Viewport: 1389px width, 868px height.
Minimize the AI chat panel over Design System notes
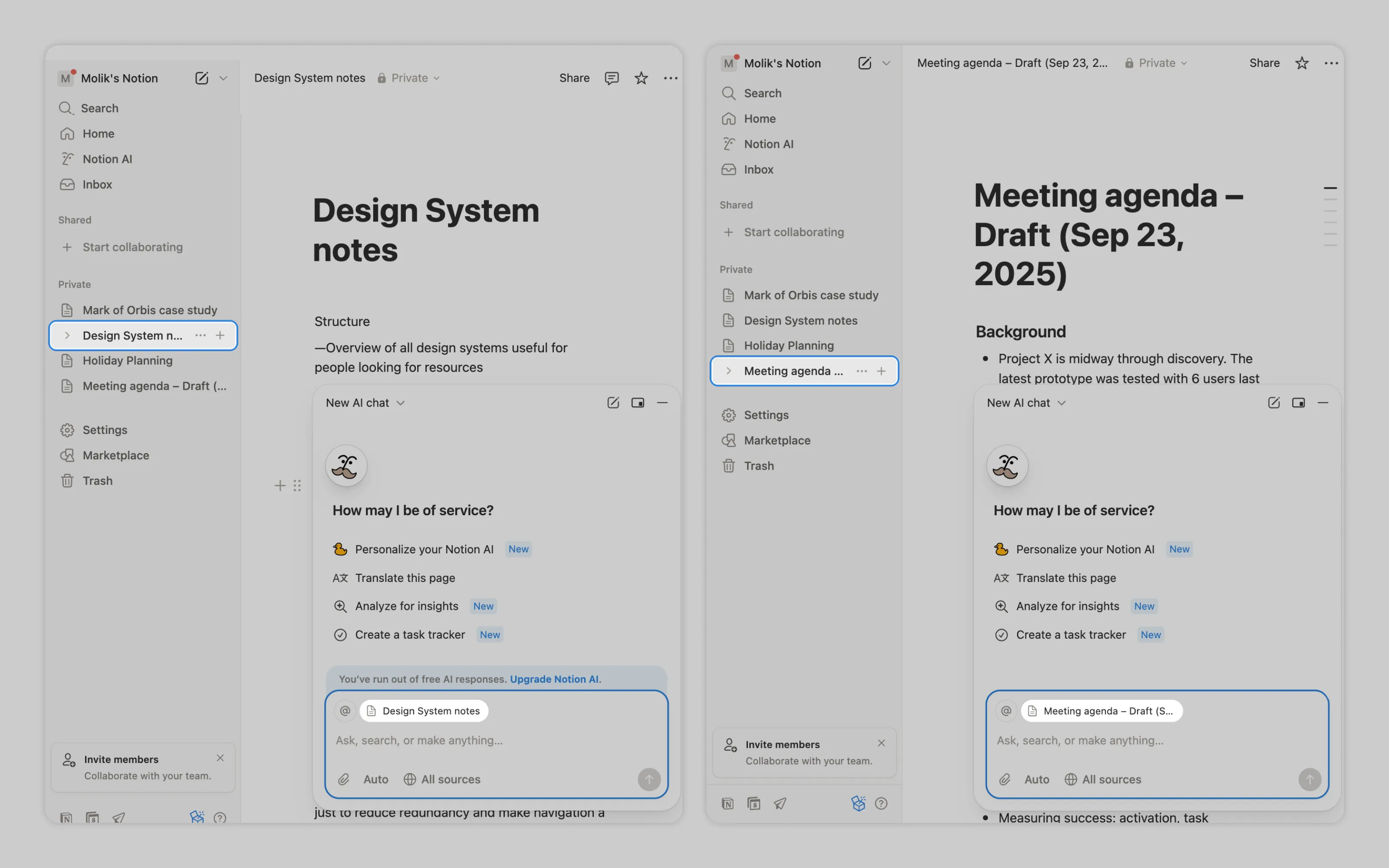click(x=662, y=403)
